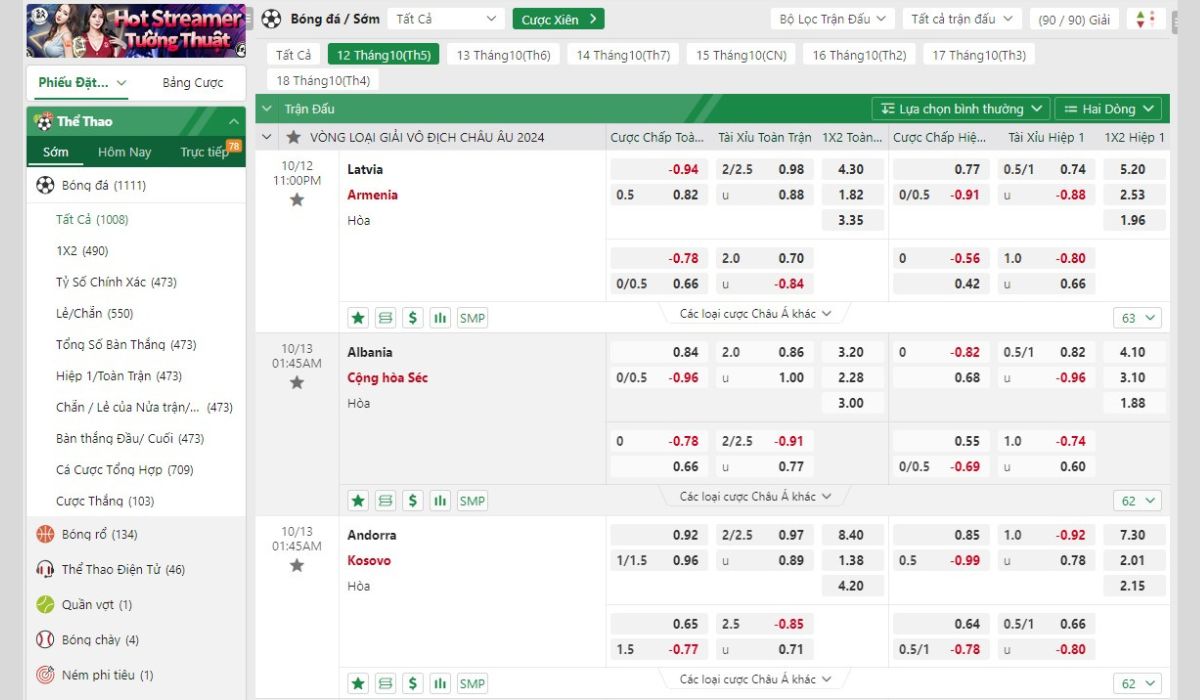Toggle favorite star for Andorra vs Kosovo match
1200x700 pixels.
click(x=297, y=566)
